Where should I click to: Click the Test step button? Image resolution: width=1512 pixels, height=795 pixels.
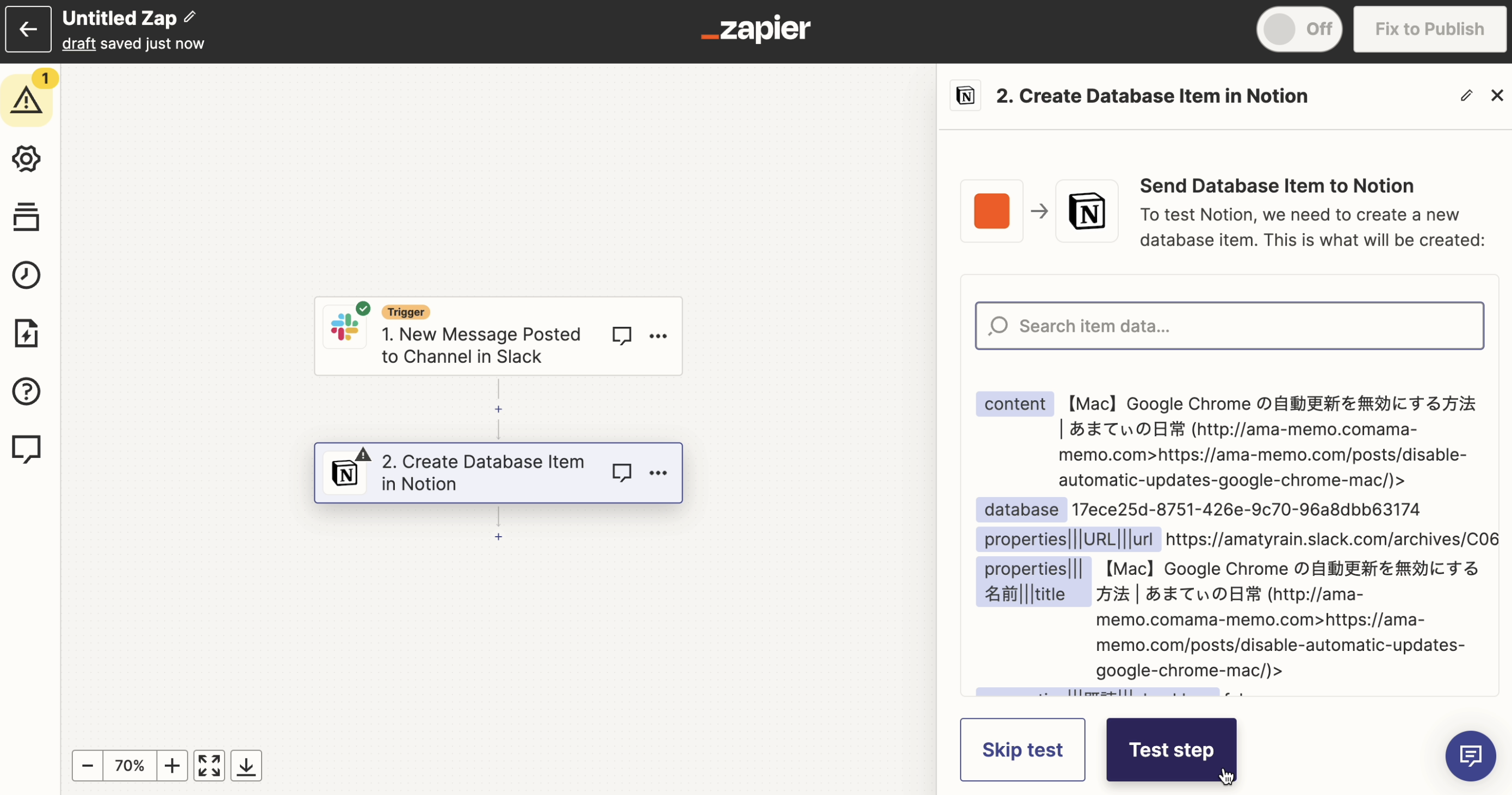coord(1171,749)
